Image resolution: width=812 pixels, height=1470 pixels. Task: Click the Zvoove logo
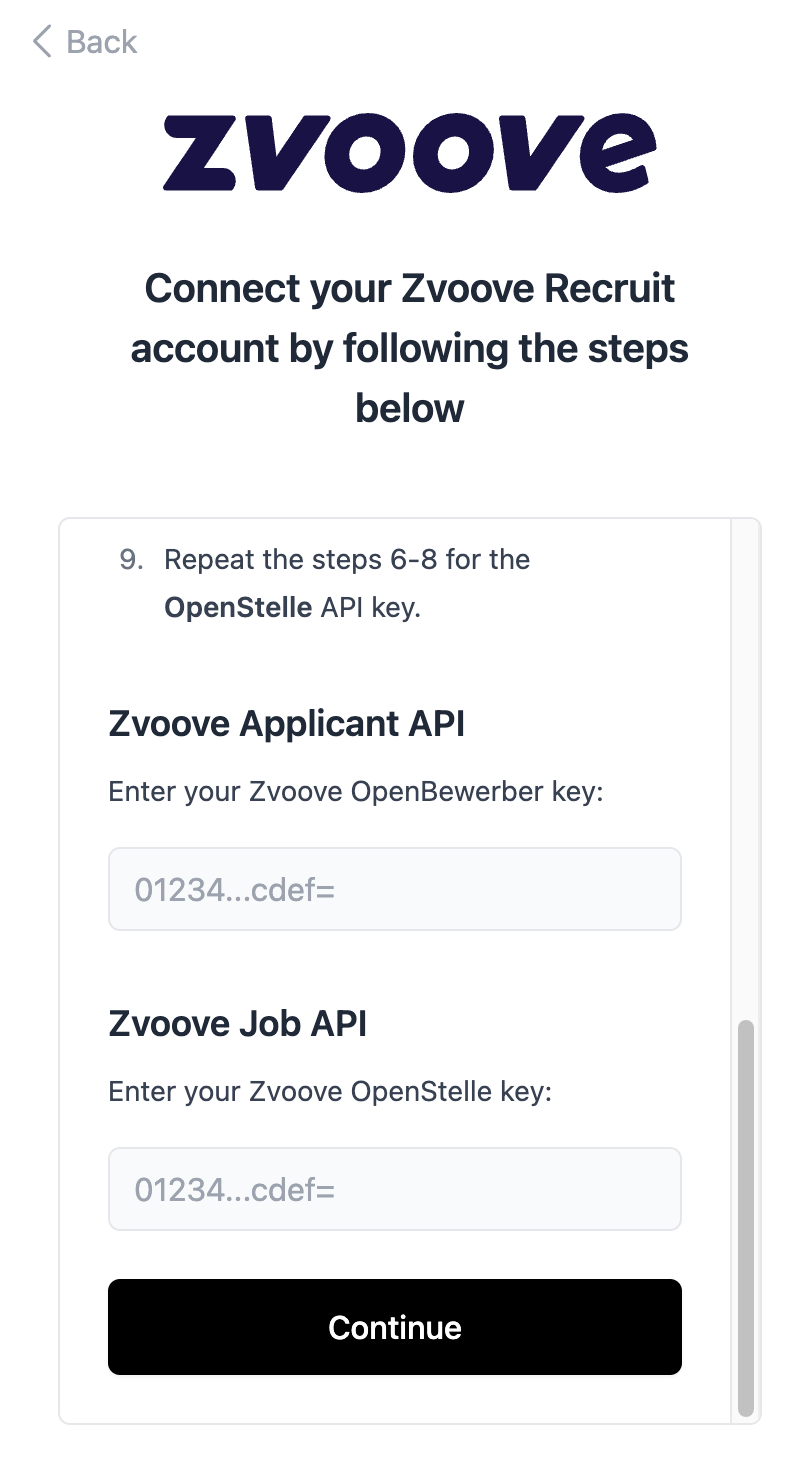410,153
